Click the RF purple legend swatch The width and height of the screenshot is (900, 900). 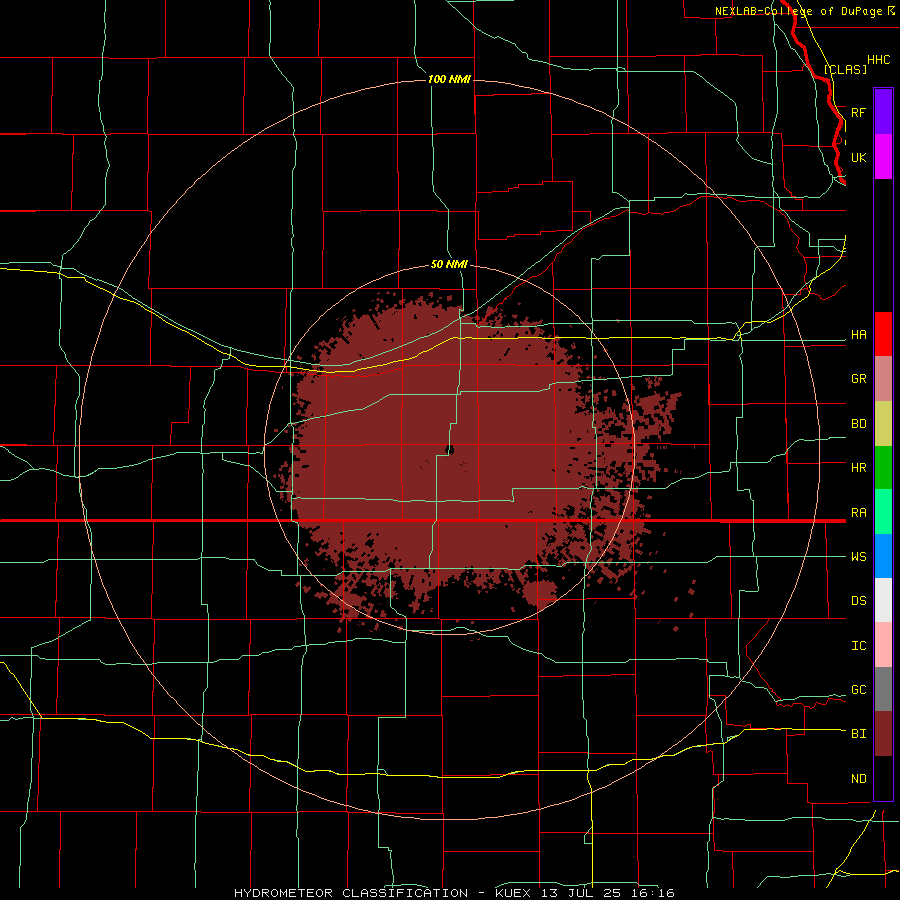coord(883,112)
